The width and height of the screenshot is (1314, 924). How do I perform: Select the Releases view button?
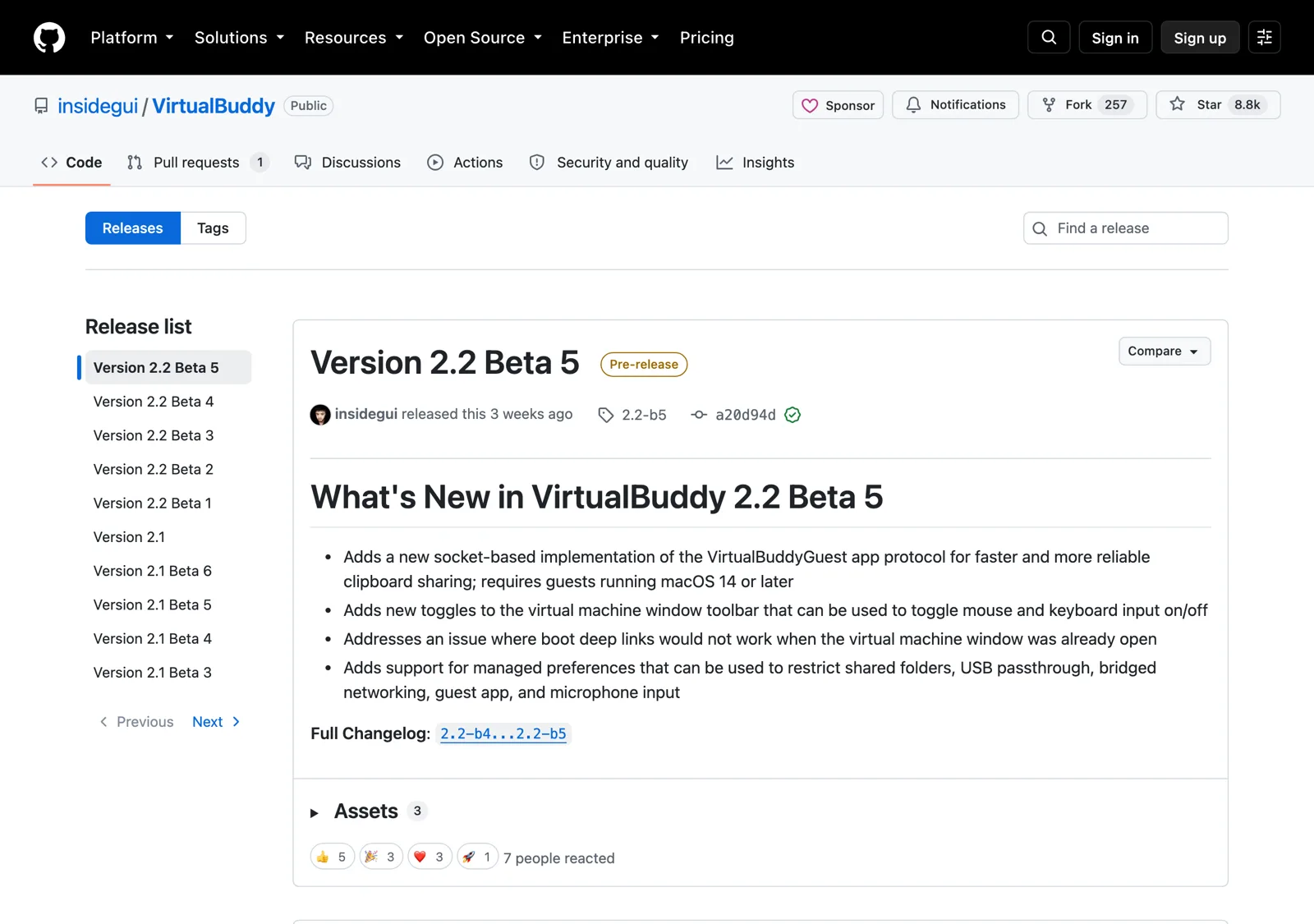(133, 228)
